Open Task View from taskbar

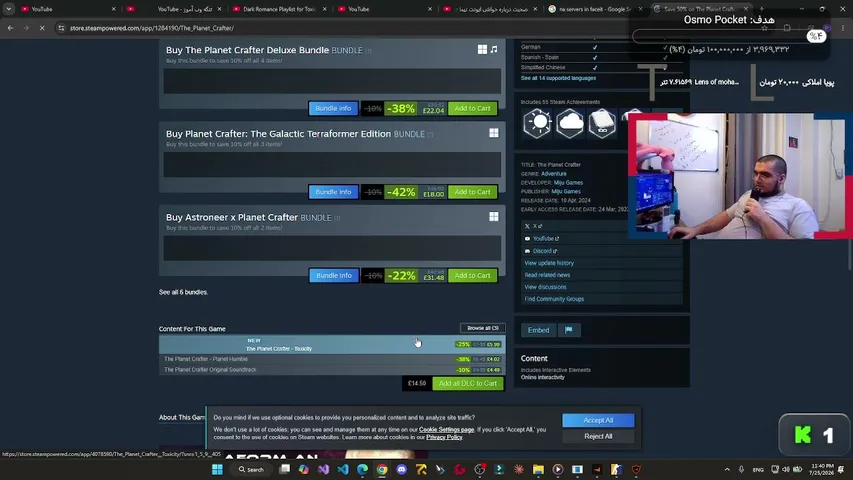[285, 469]
